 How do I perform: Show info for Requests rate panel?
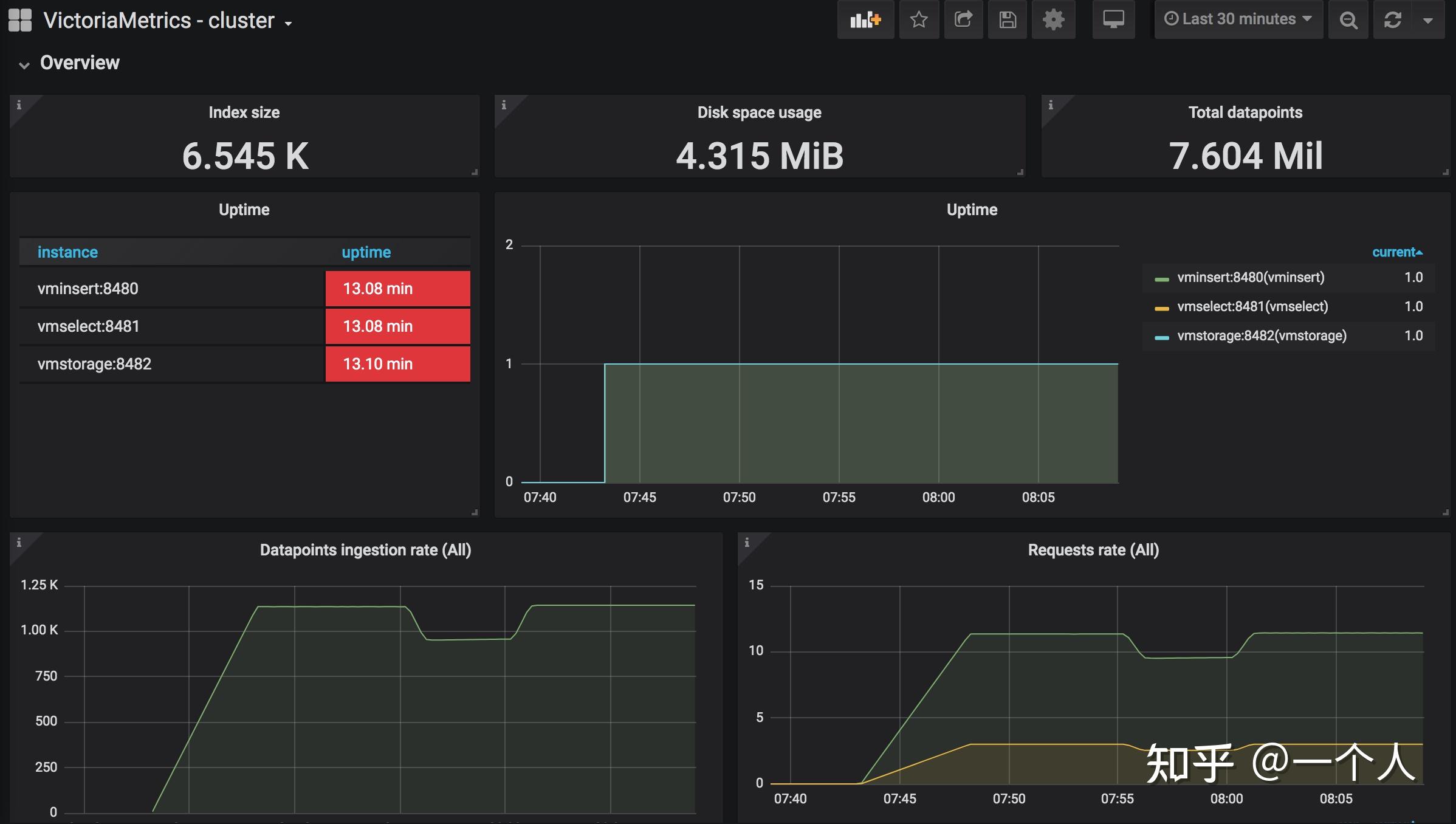(x=747, y=542)
